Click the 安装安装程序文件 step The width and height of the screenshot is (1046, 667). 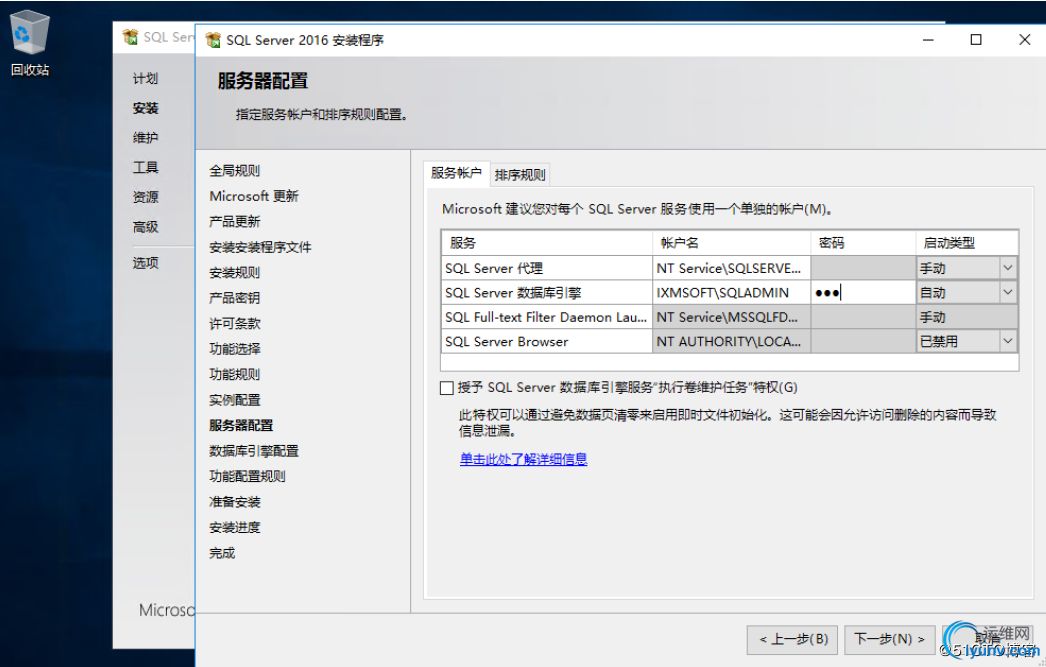260,247
